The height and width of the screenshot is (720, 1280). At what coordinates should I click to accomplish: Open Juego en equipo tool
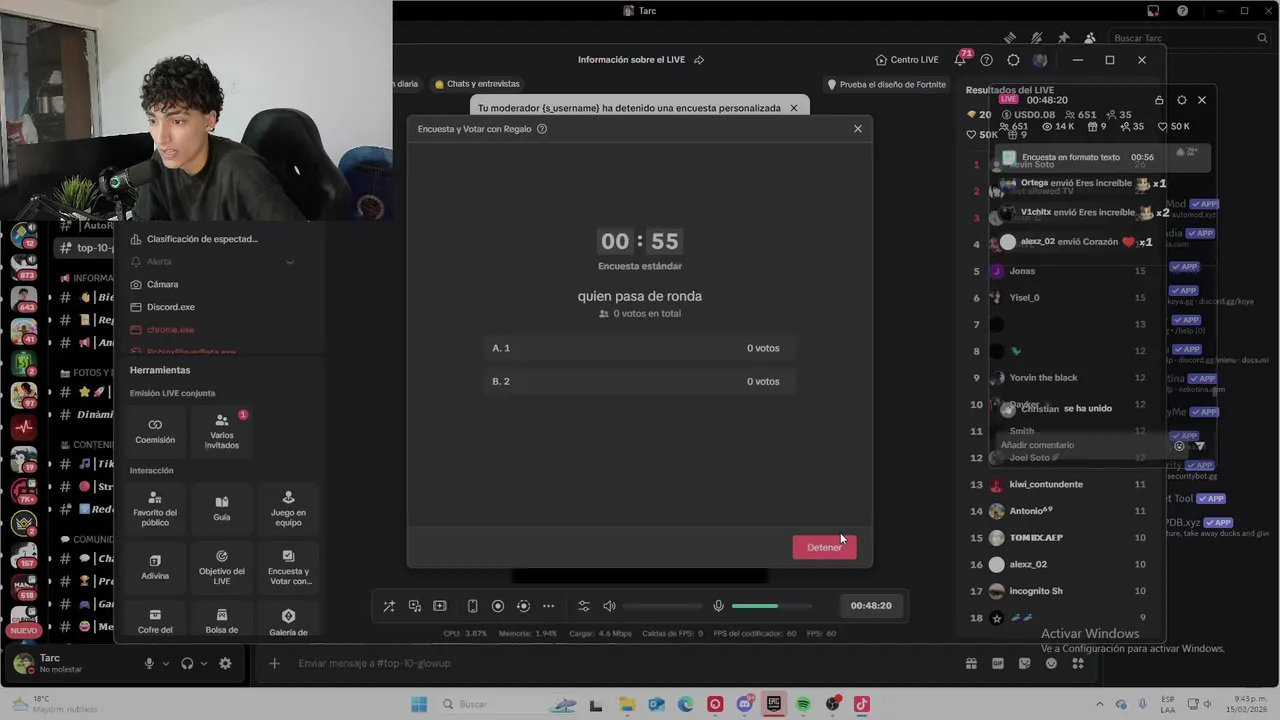click(288, 507)
